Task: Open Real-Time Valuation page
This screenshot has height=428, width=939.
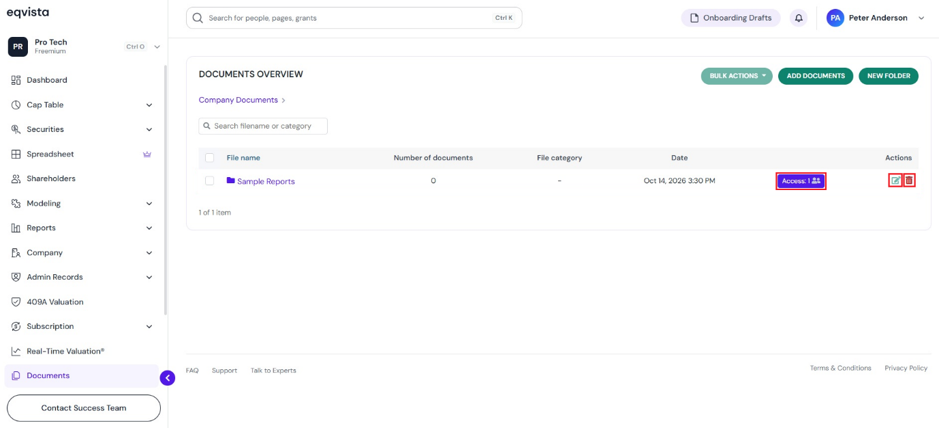Action: pyautogui.click(x=65, y=351)
